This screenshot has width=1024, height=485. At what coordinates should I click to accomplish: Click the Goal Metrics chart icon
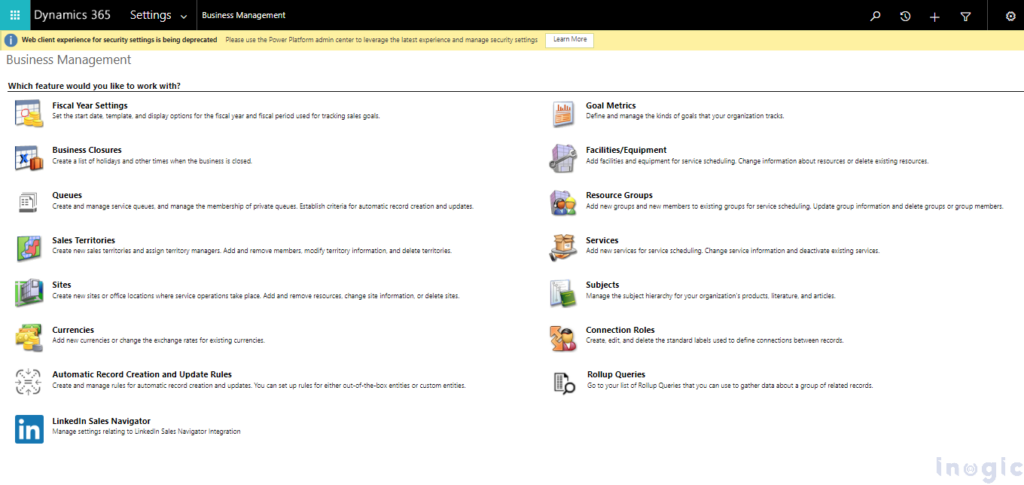[x=563, y=113]
